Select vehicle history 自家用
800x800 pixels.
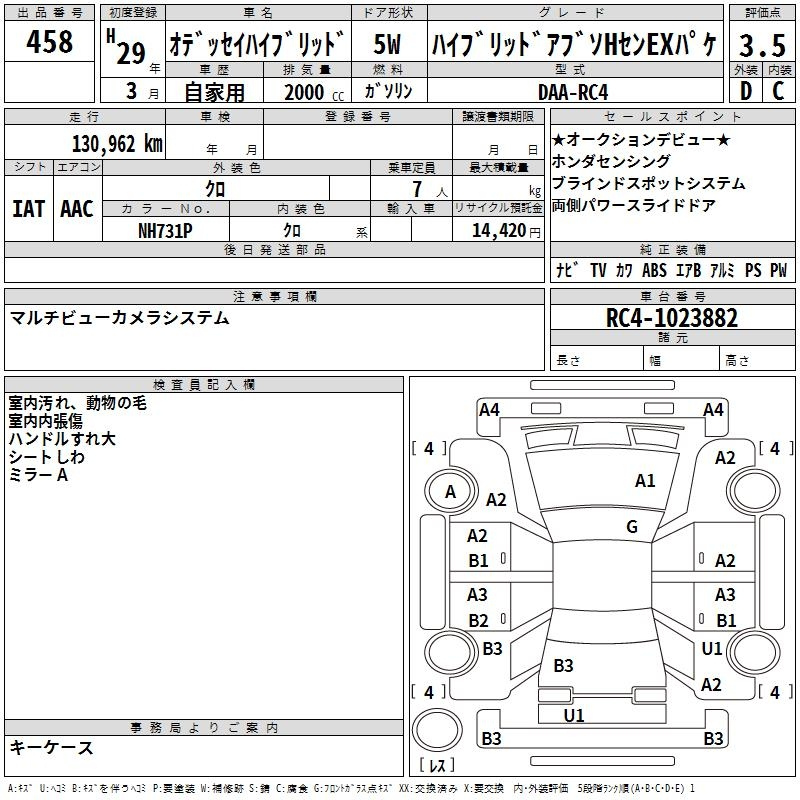pos(214,92)
